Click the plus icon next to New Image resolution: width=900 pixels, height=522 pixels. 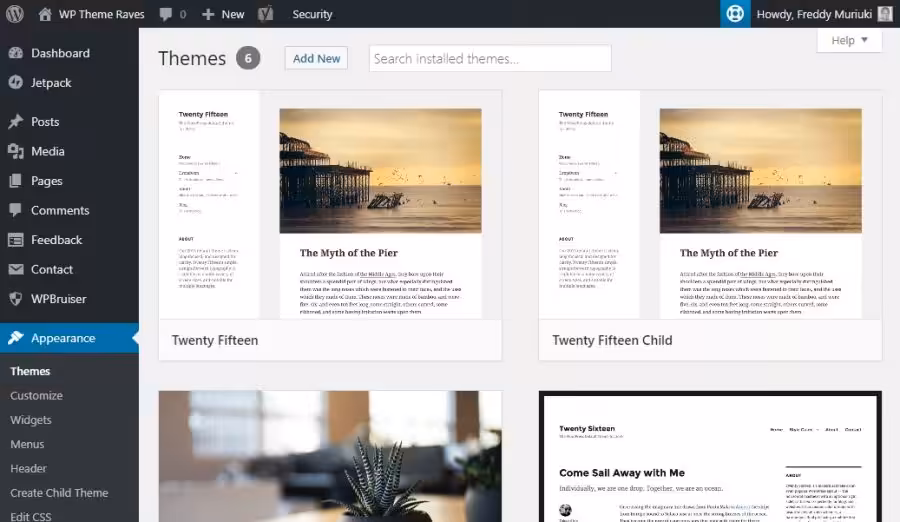click(x=208, y=14)
